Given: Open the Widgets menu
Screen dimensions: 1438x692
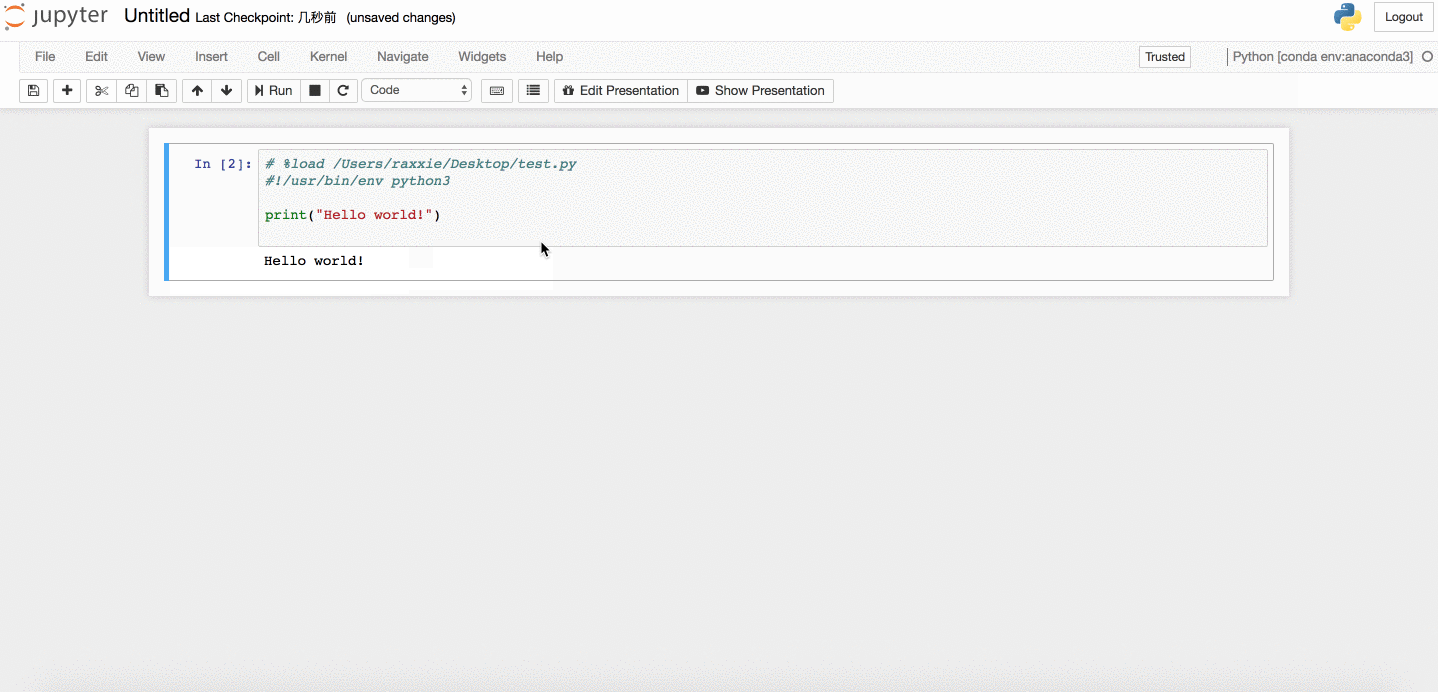Looking at the screenshot, I should pyautogui.click(x=482, y=57).
